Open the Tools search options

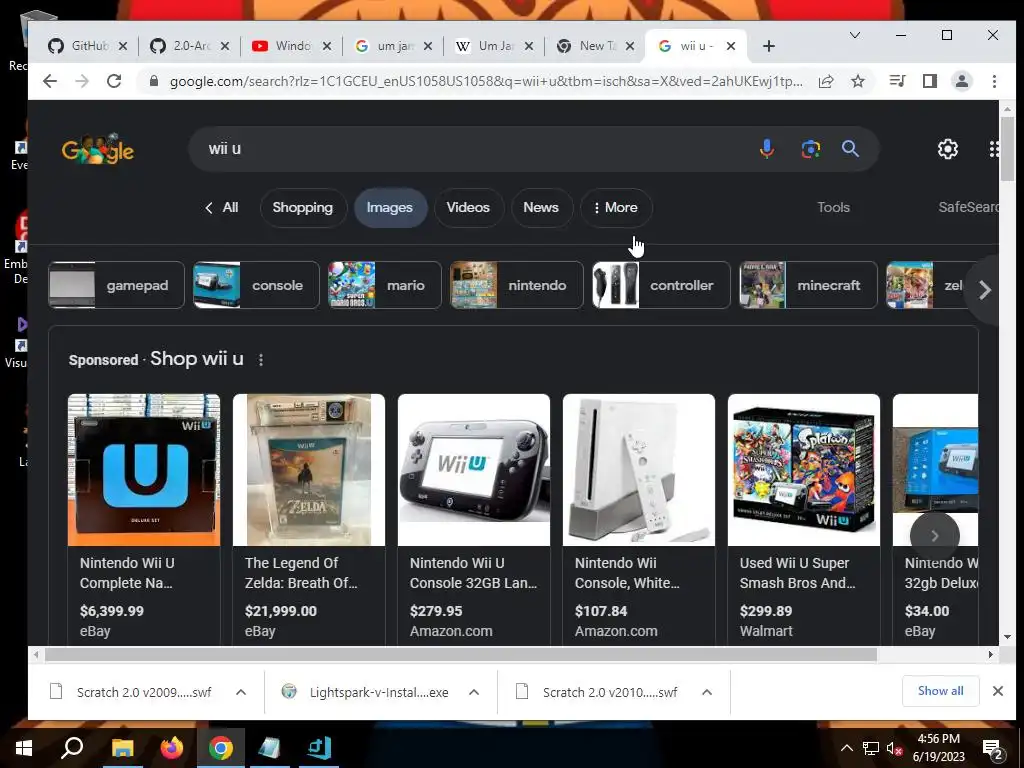pyautogui.click(x=833, y=208)
